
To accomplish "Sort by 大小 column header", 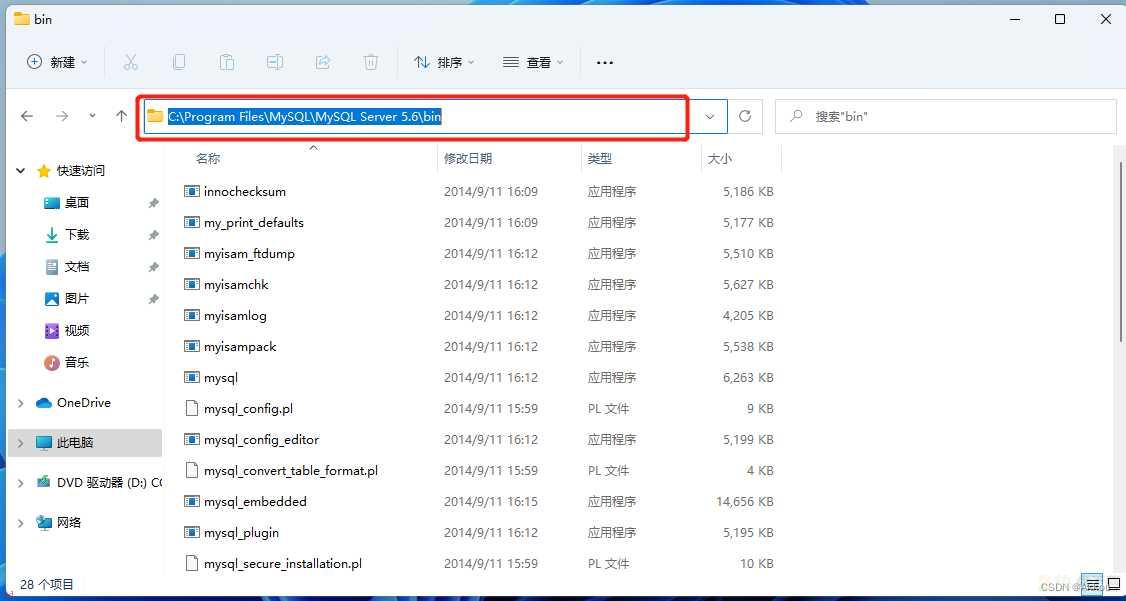I will [x=720, y=159].
